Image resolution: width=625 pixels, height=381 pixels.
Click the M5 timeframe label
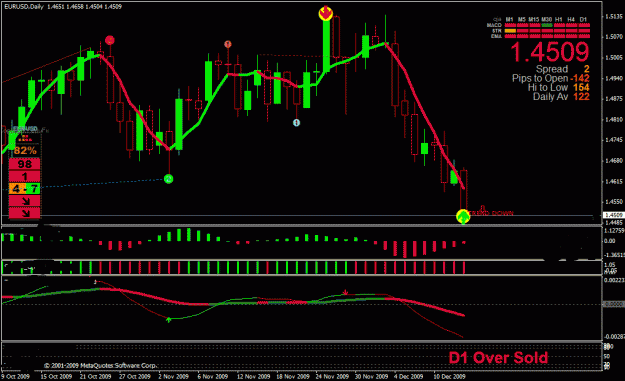(x=522, y=19)
